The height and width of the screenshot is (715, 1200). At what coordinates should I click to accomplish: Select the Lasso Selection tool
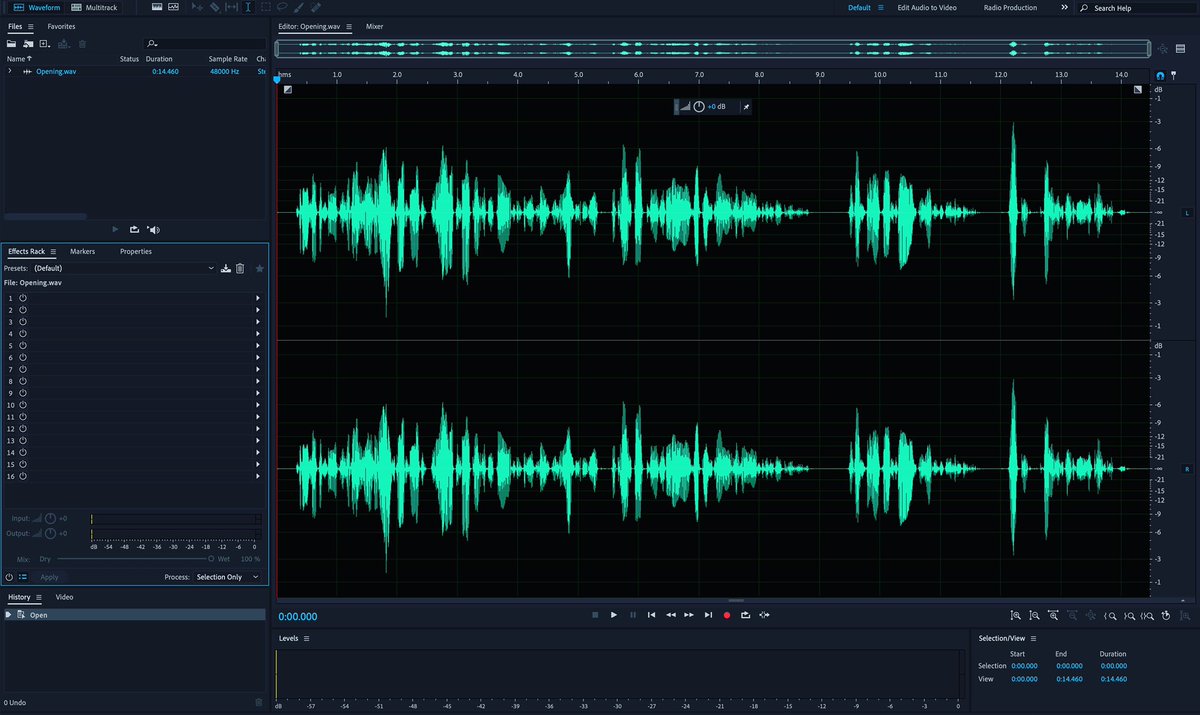pos(281,6)
